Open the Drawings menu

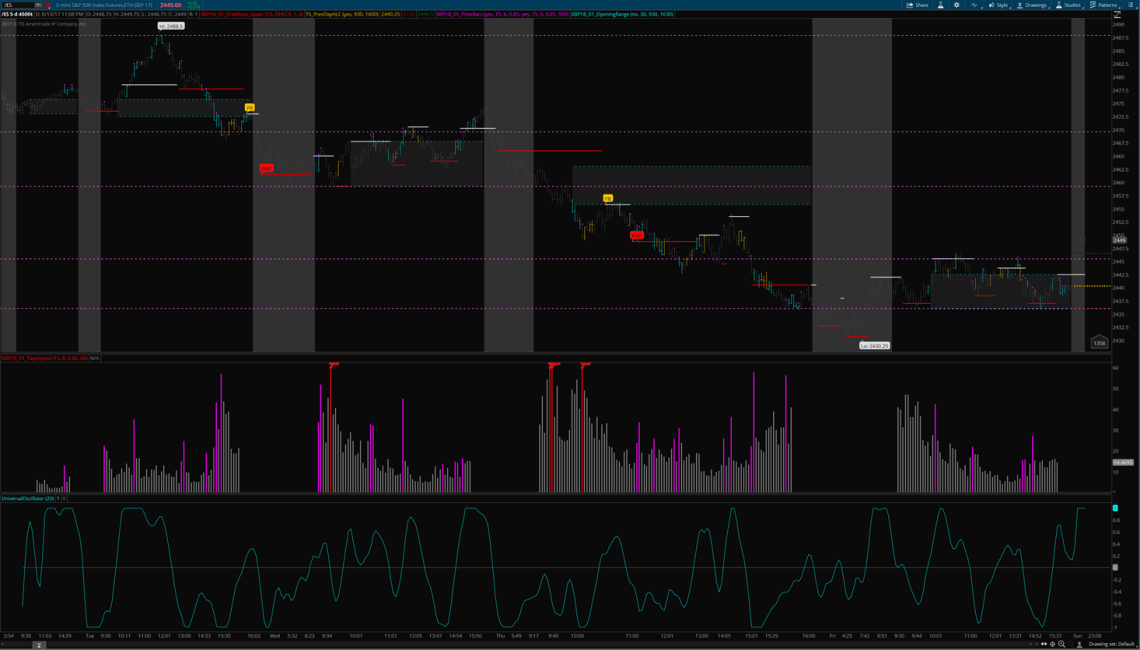coord(1032,5)
